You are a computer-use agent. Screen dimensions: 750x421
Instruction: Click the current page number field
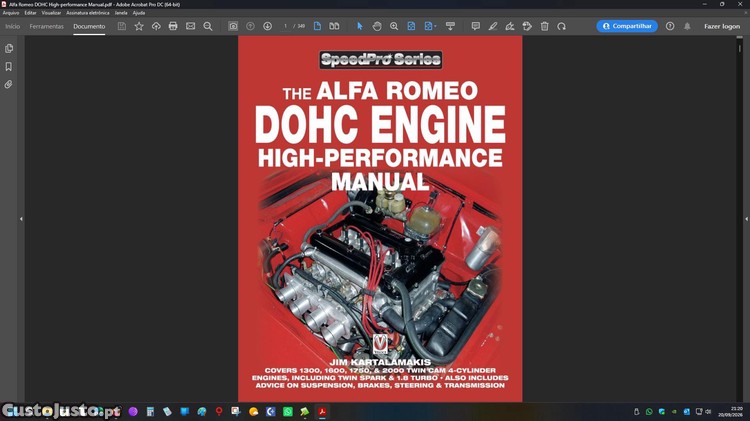click(x=286, y=26)
